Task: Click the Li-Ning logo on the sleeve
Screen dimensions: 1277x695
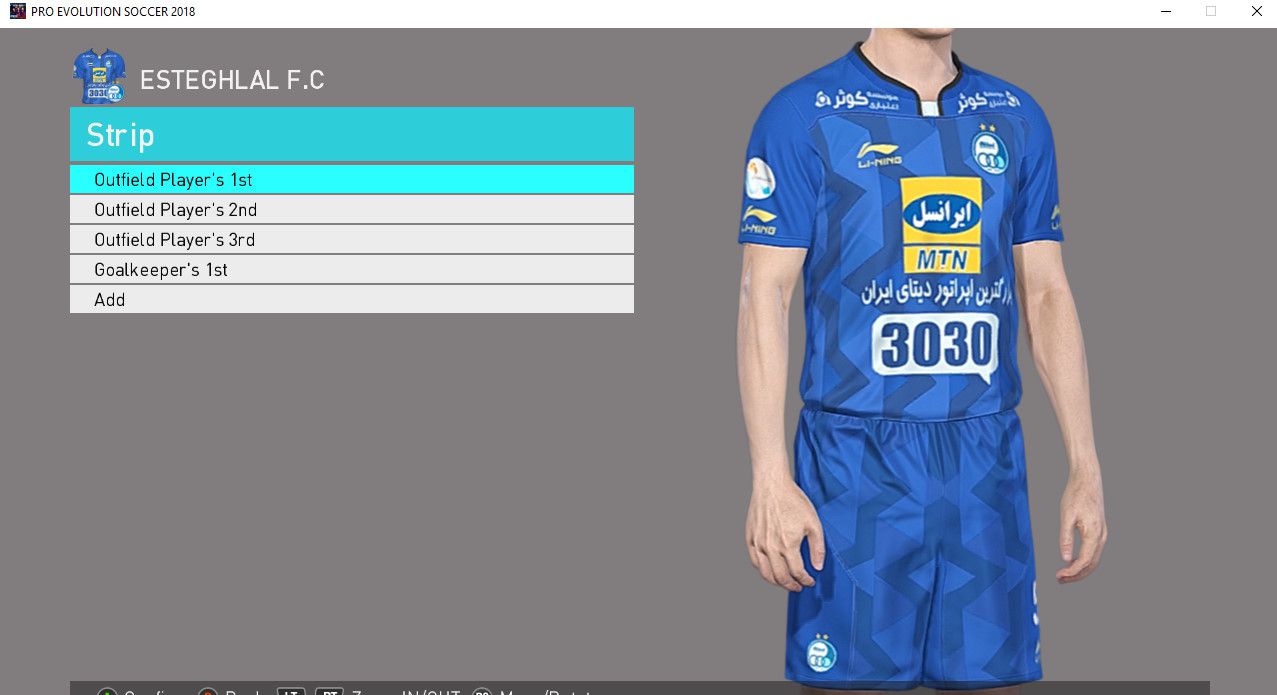Action: coord(758,219)
